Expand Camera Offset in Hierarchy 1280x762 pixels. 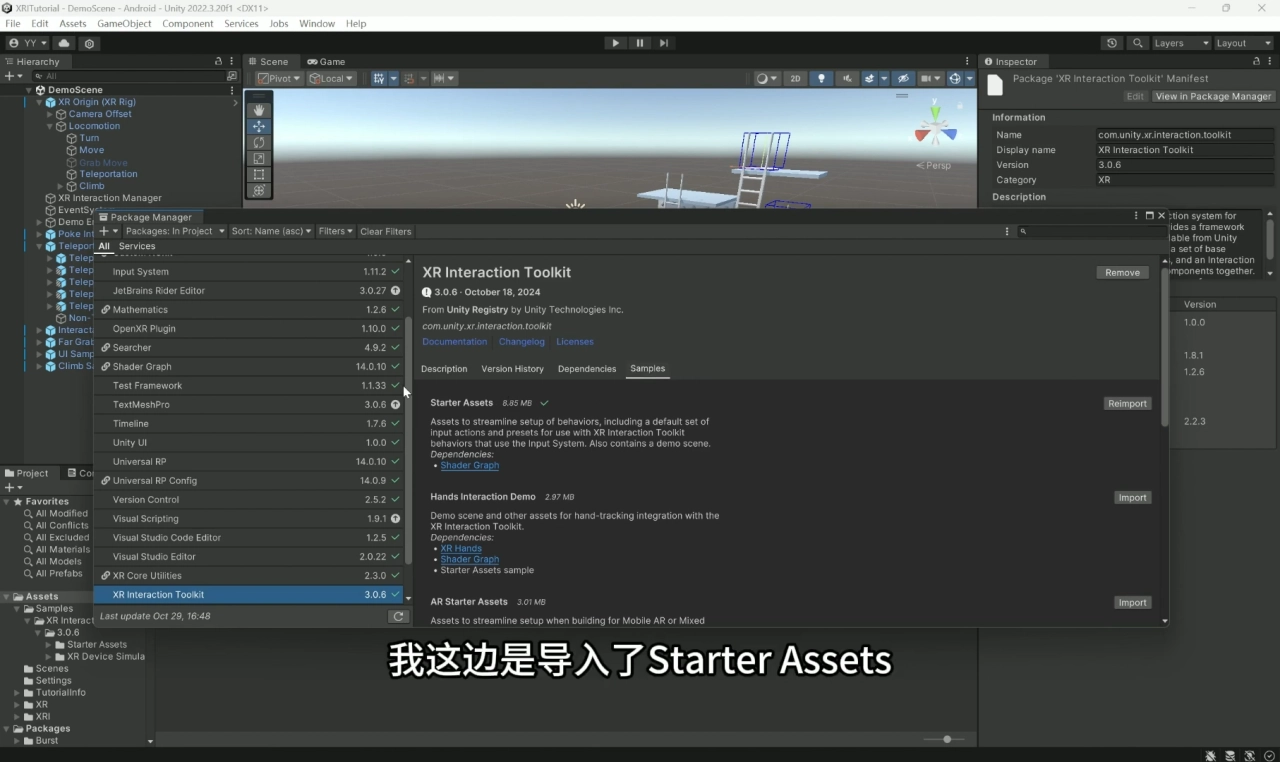[50, 114]
